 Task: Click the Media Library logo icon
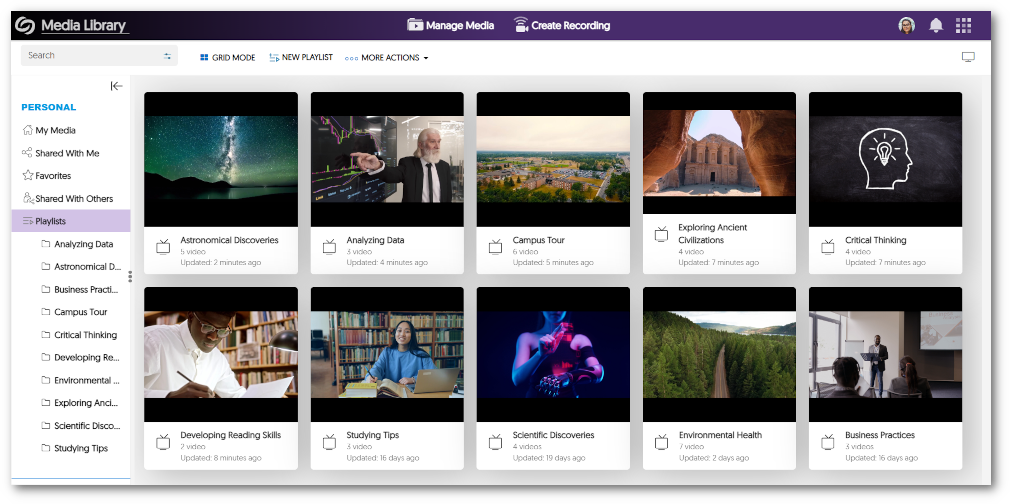(25, 26)
